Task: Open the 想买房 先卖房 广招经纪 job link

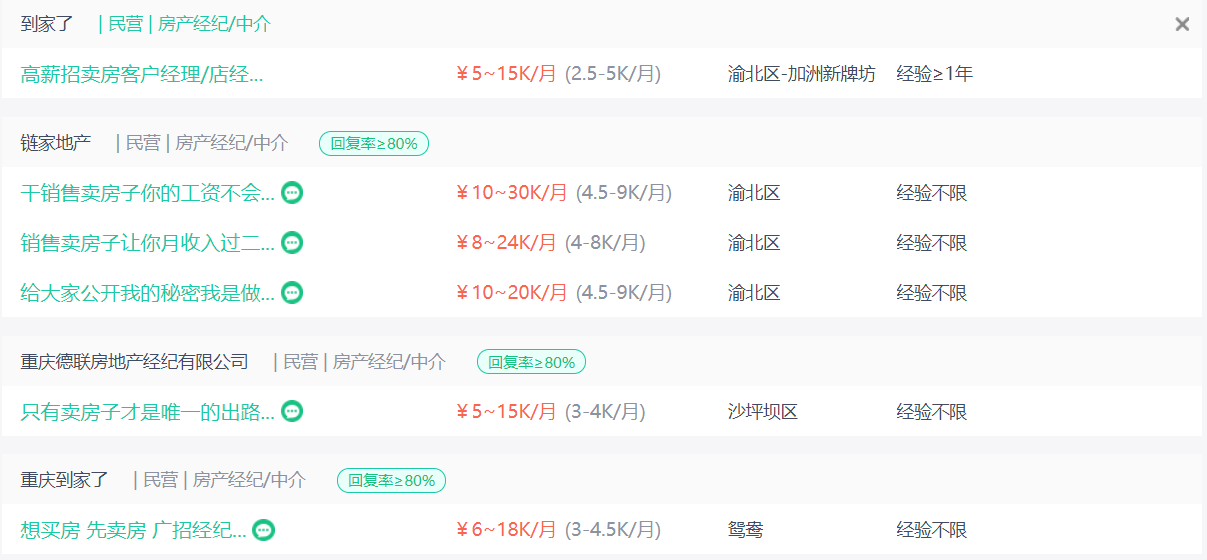Action: click(133, 530)
